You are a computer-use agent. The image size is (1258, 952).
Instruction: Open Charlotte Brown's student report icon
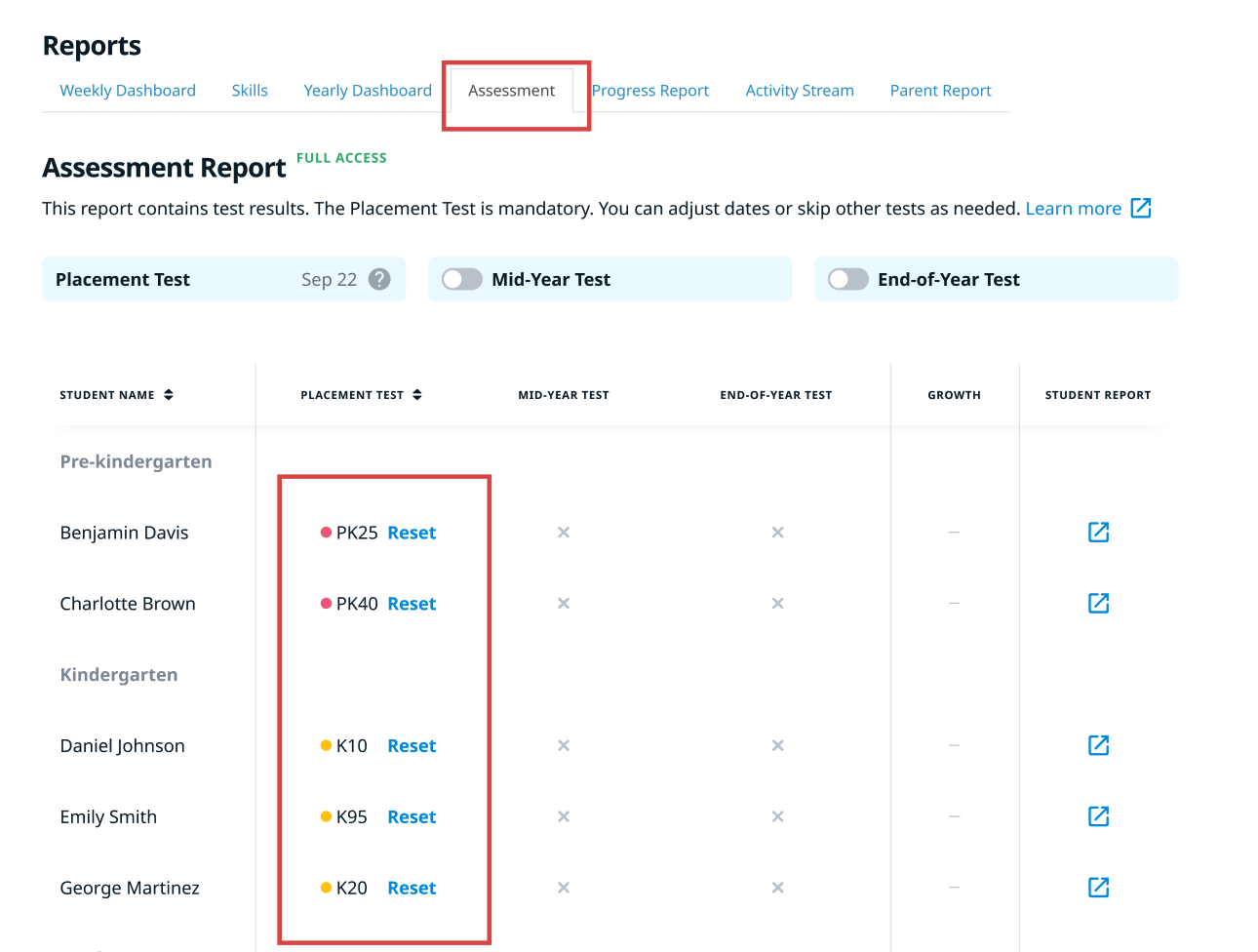(1098, 604)
